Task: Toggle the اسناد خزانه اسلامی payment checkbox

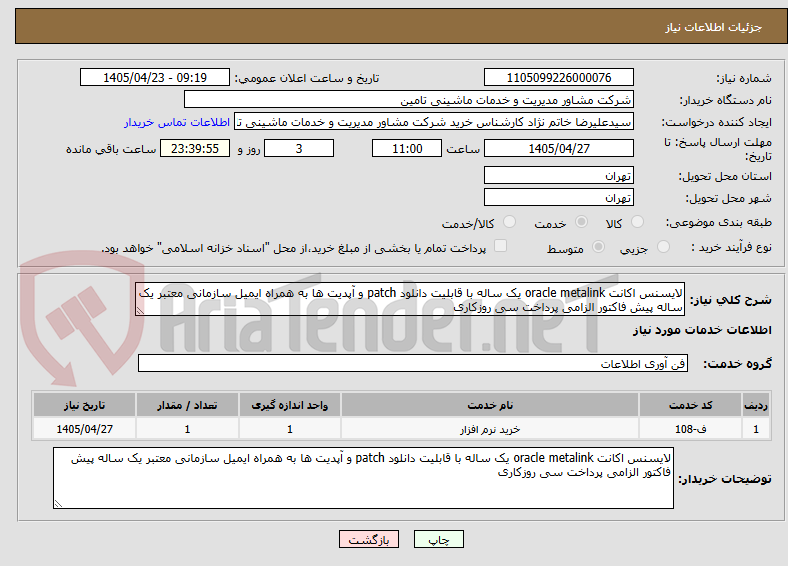Action: tap(500, 246)
